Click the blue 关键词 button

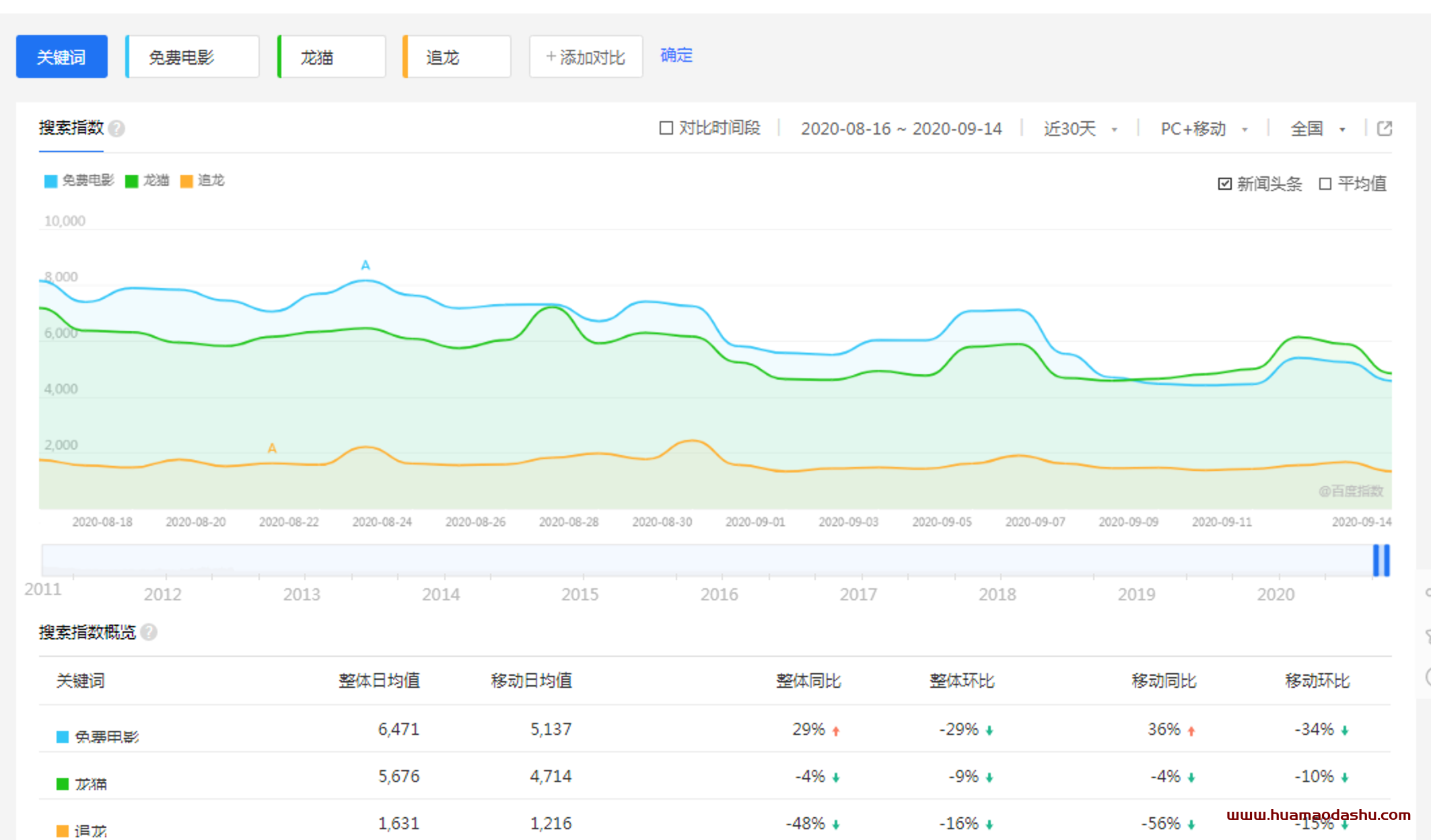62,57
